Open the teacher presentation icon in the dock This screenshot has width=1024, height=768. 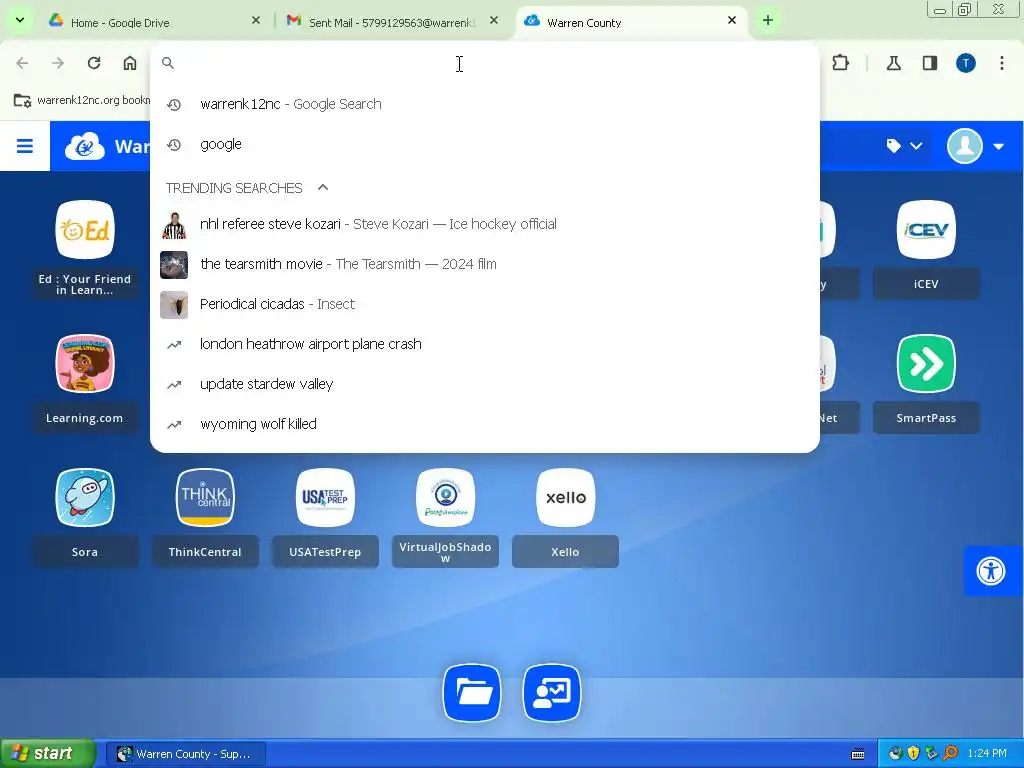(x=552, y=692)
